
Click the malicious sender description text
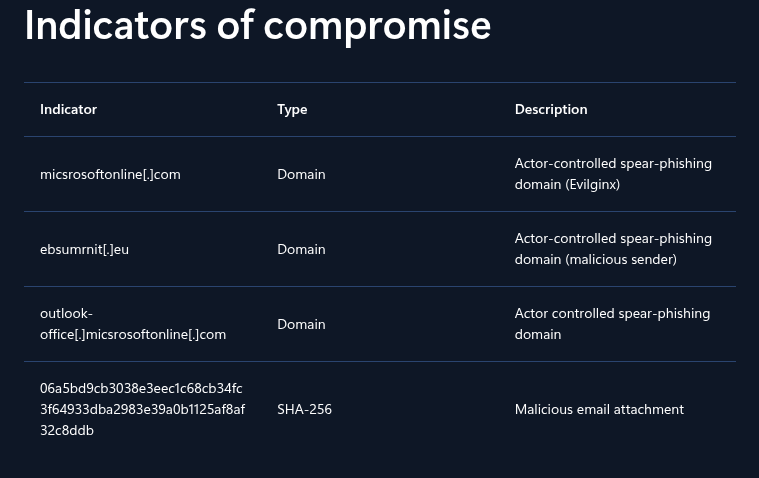click(613, 249)
